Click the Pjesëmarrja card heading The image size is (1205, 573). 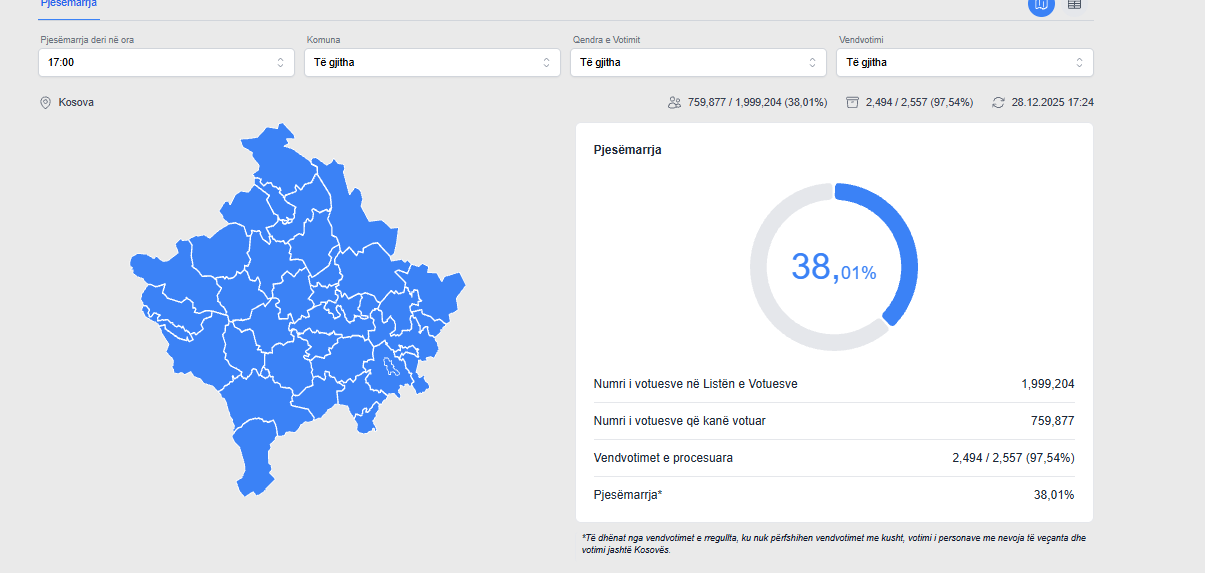[x=627, y=150]
